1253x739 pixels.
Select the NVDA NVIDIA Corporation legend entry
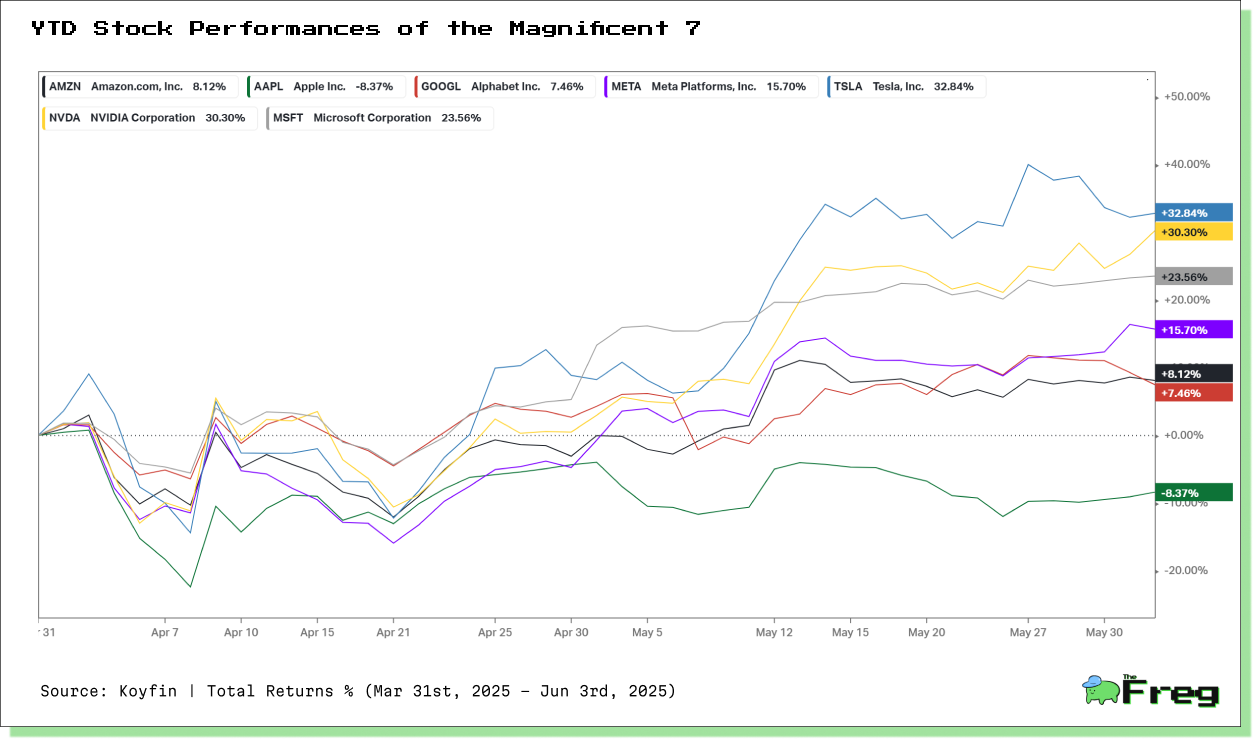point(150,118)
